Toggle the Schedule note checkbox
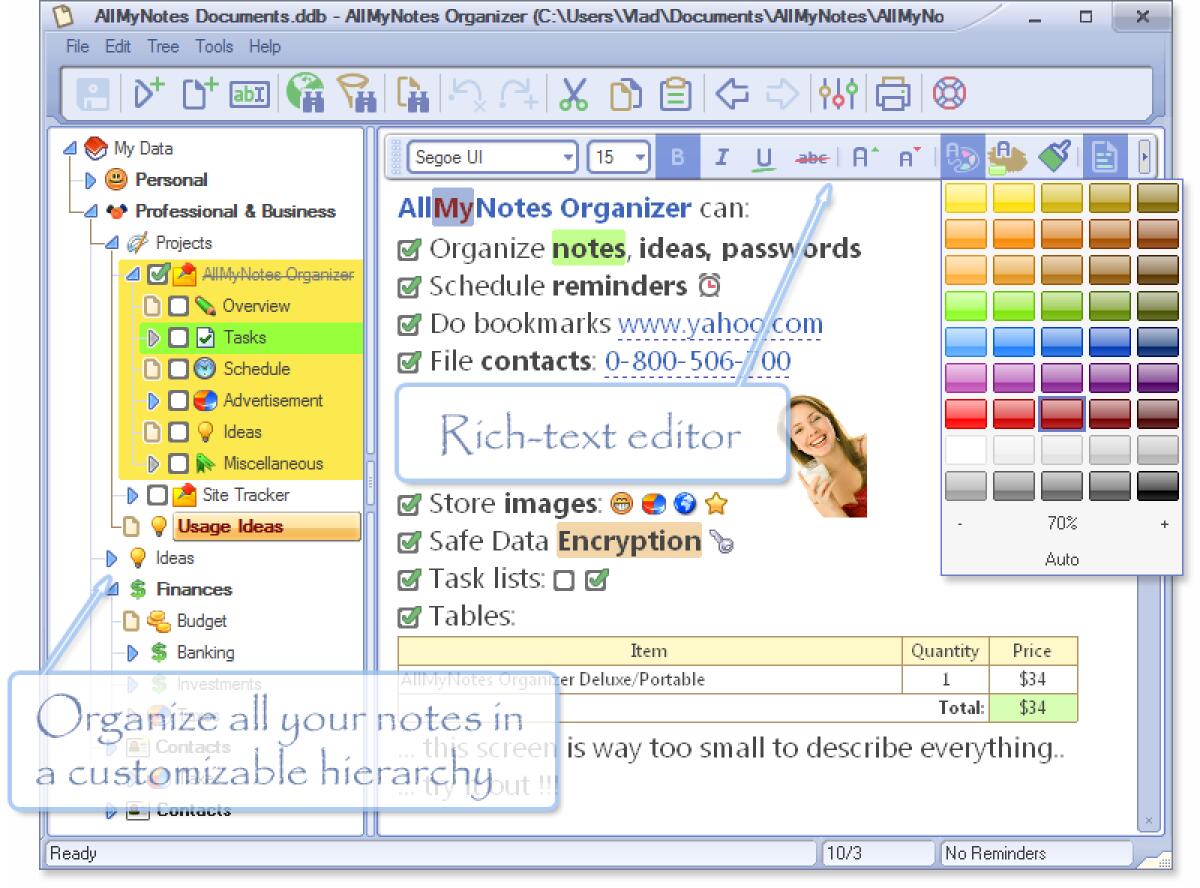1200x888 pixels. click(178, 369)
